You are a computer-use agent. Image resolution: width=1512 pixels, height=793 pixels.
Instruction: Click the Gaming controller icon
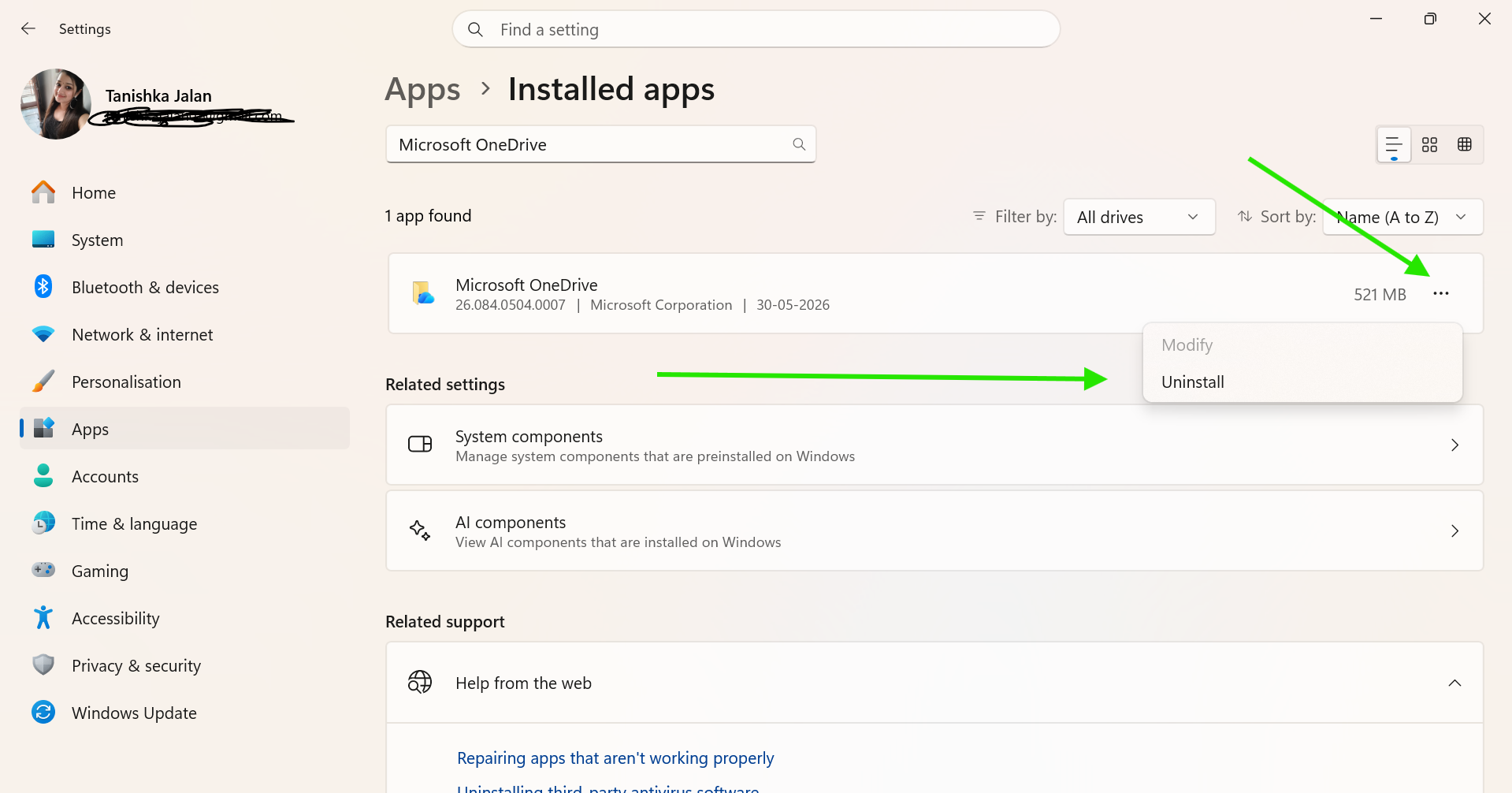43,570
